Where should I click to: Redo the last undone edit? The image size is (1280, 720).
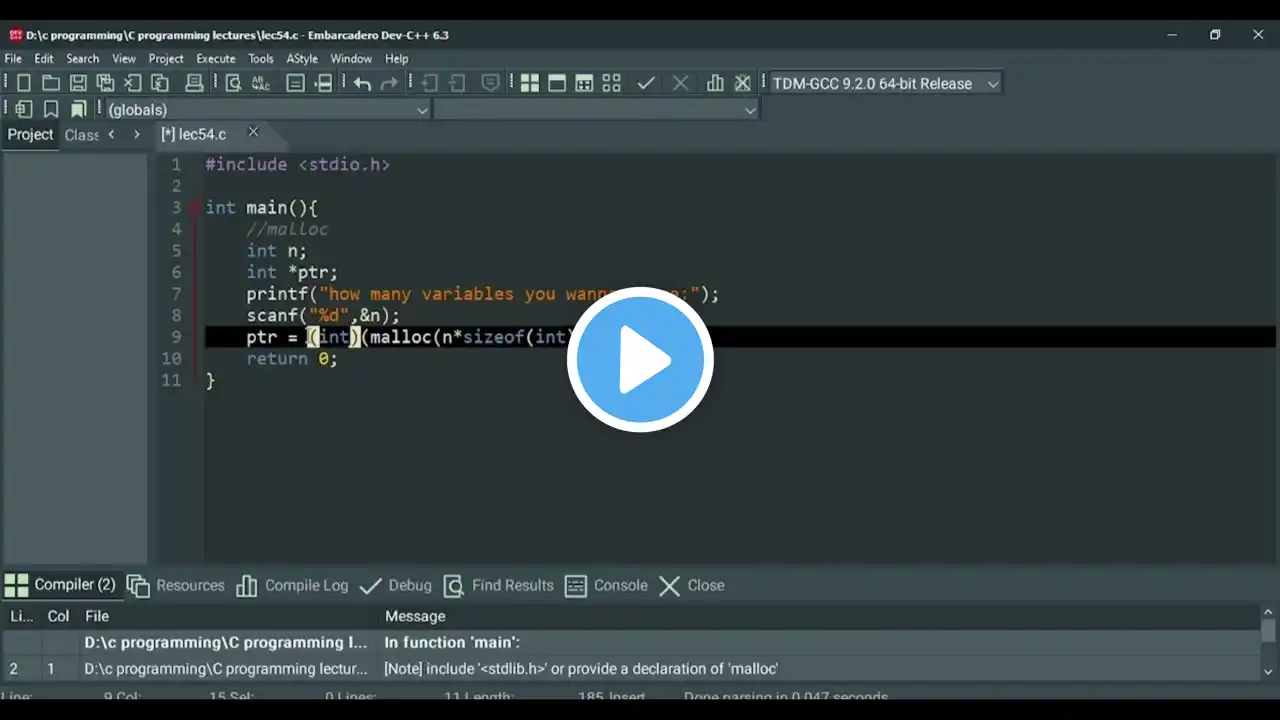point(389,83)
